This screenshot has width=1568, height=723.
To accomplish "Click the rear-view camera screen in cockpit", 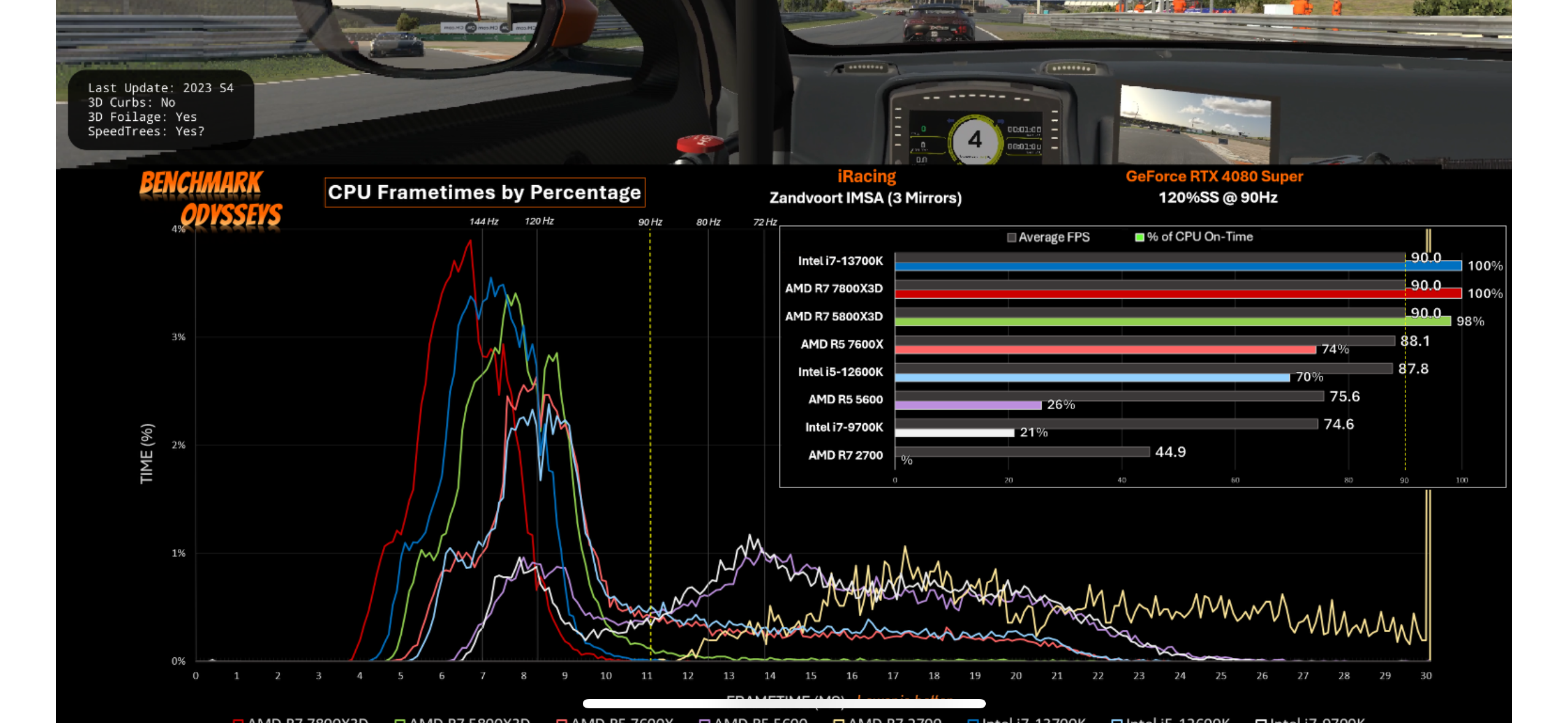I will (1194, 124).
